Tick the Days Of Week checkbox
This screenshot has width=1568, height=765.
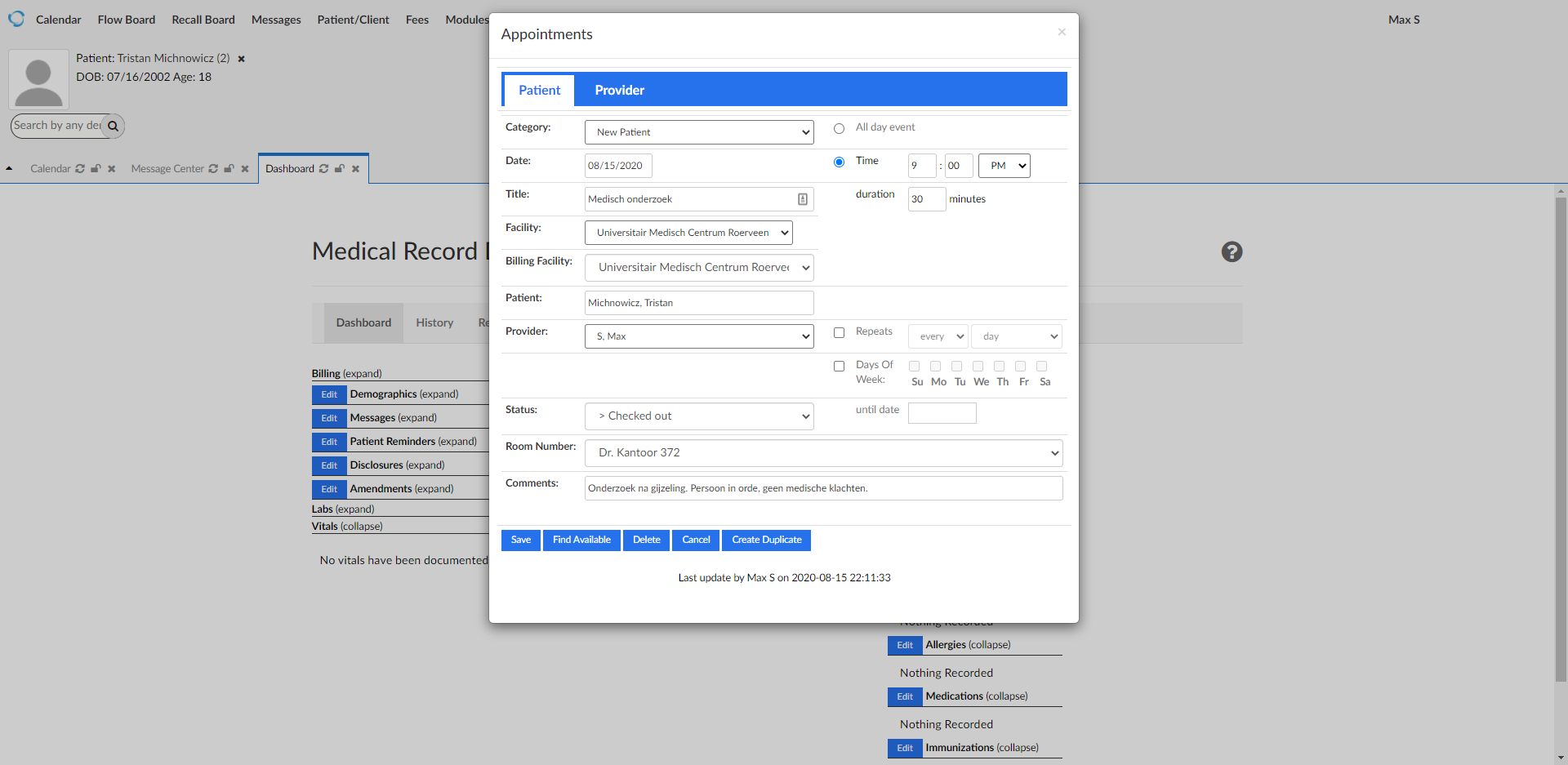click(839, 367)
